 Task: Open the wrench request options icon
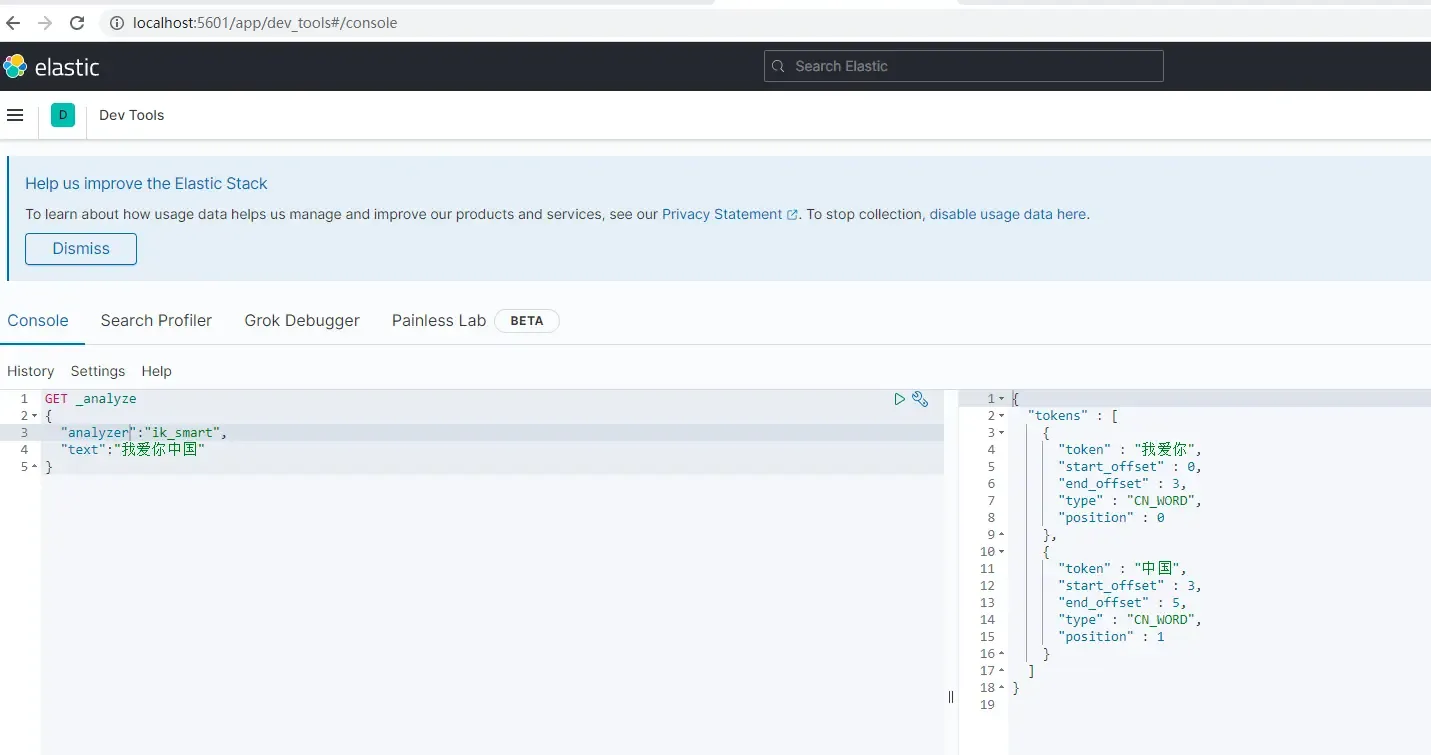[x=920, y=399]
